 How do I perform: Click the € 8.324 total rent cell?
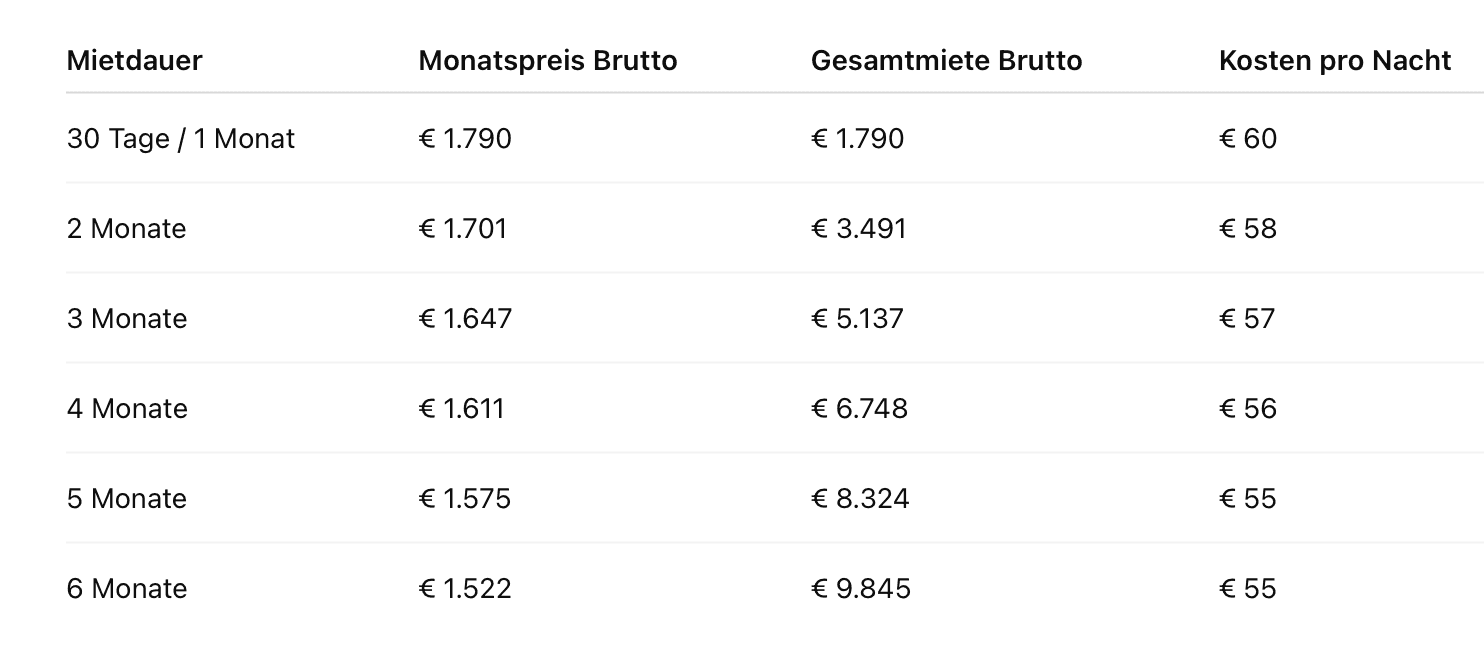[x=860, y=499]
